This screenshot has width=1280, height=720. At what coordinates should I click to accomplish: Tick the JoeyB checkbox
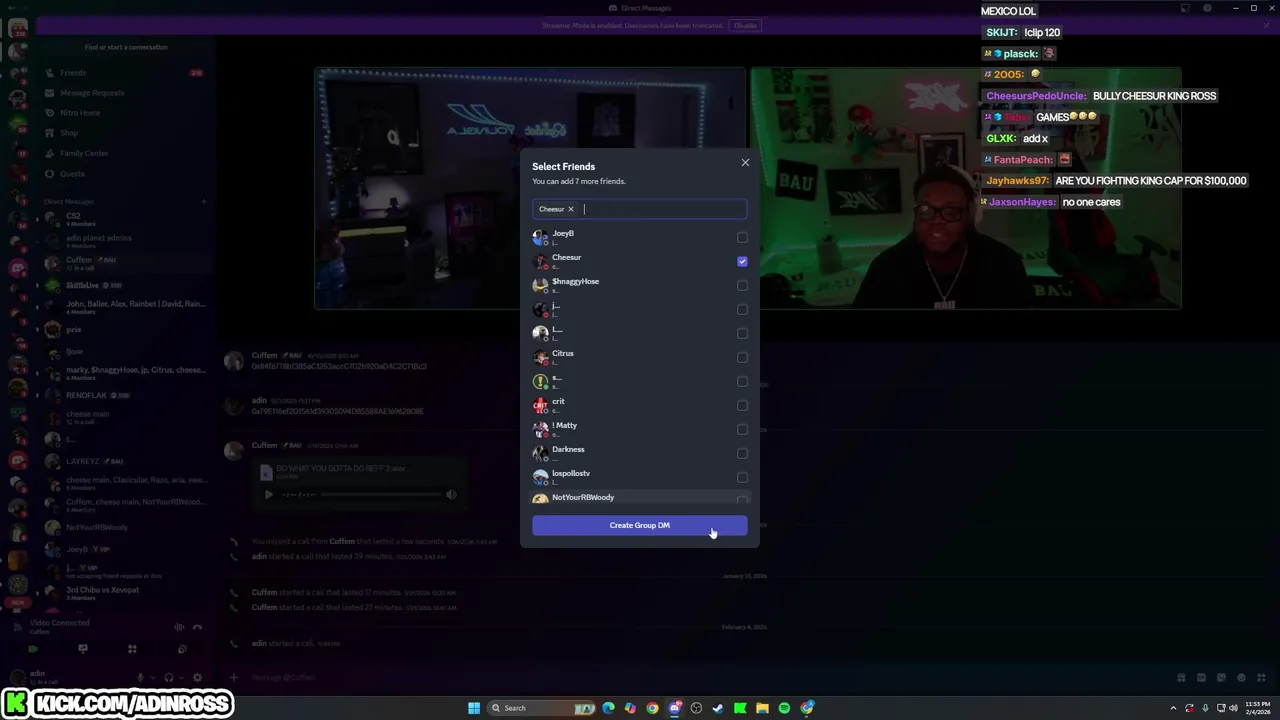point(742,237)
